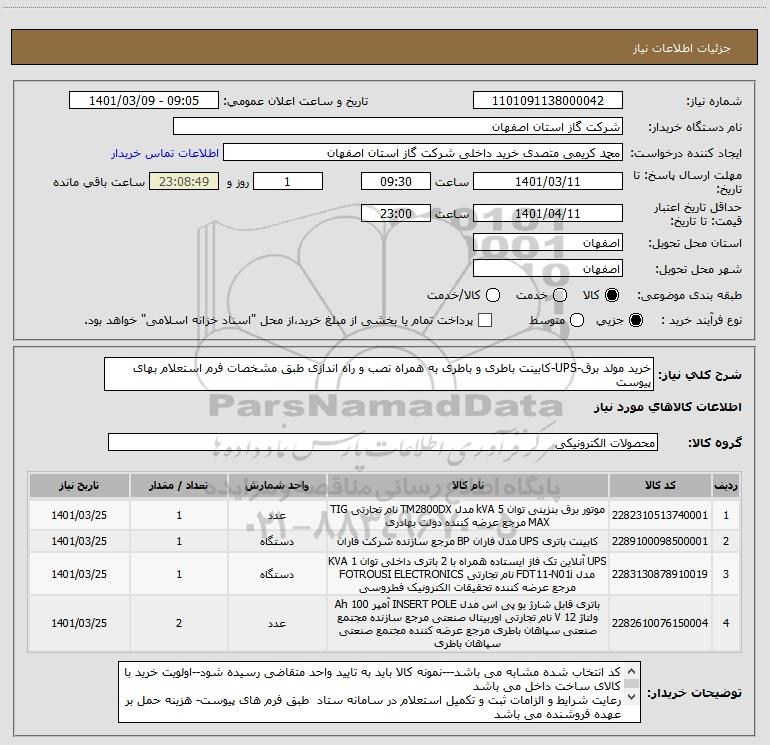The width and height of the screenshot is (770, 745).
Task: Click the response deadline date 1401/03/11
Action: 548,182
